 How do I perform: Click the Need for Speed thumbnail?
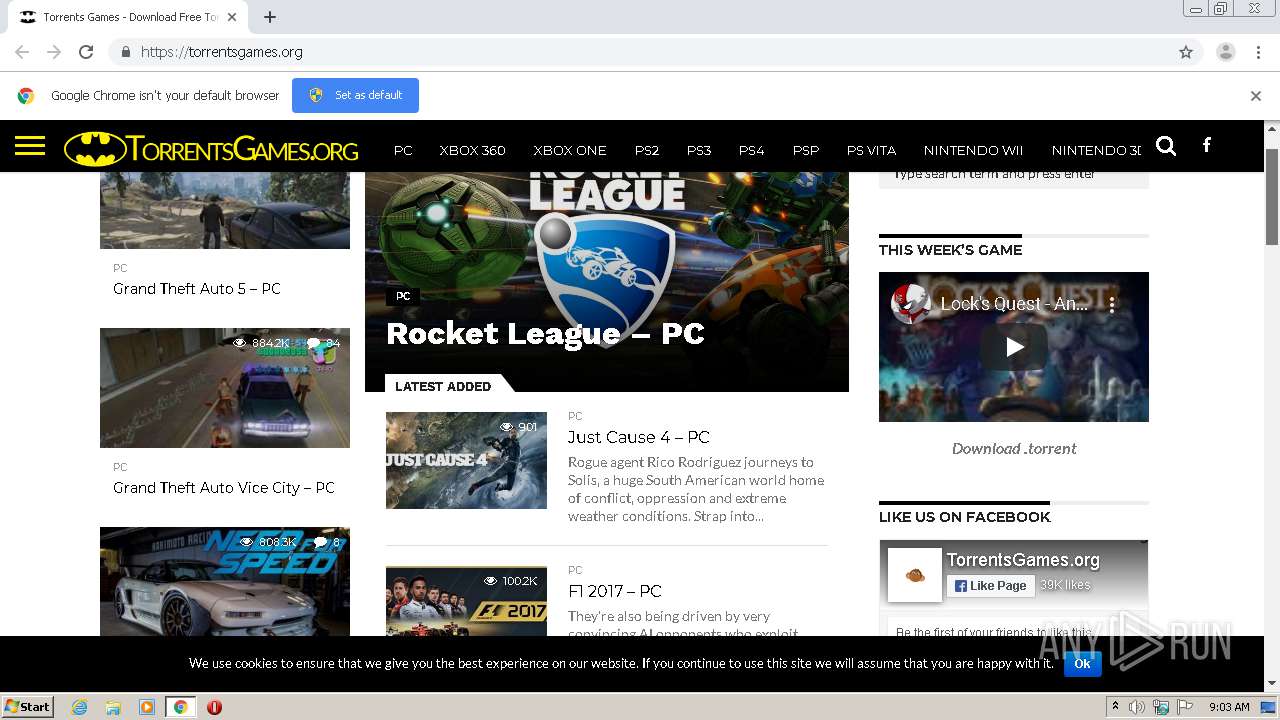[x=225, y=581]
